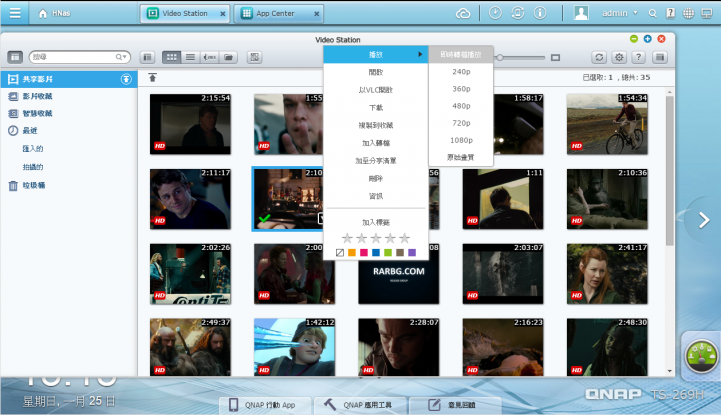This screenshot has height=415, width=721.
Task: Switch to folder view
Action: [229, 57]
